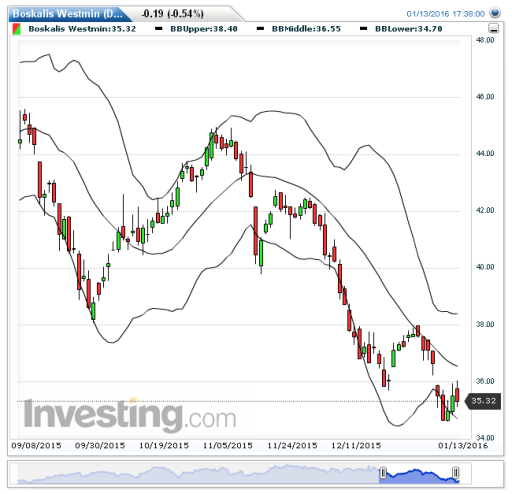Select right handle of range navigator
Viewport: 512px width, 494px height.
[x=455, y=473]
